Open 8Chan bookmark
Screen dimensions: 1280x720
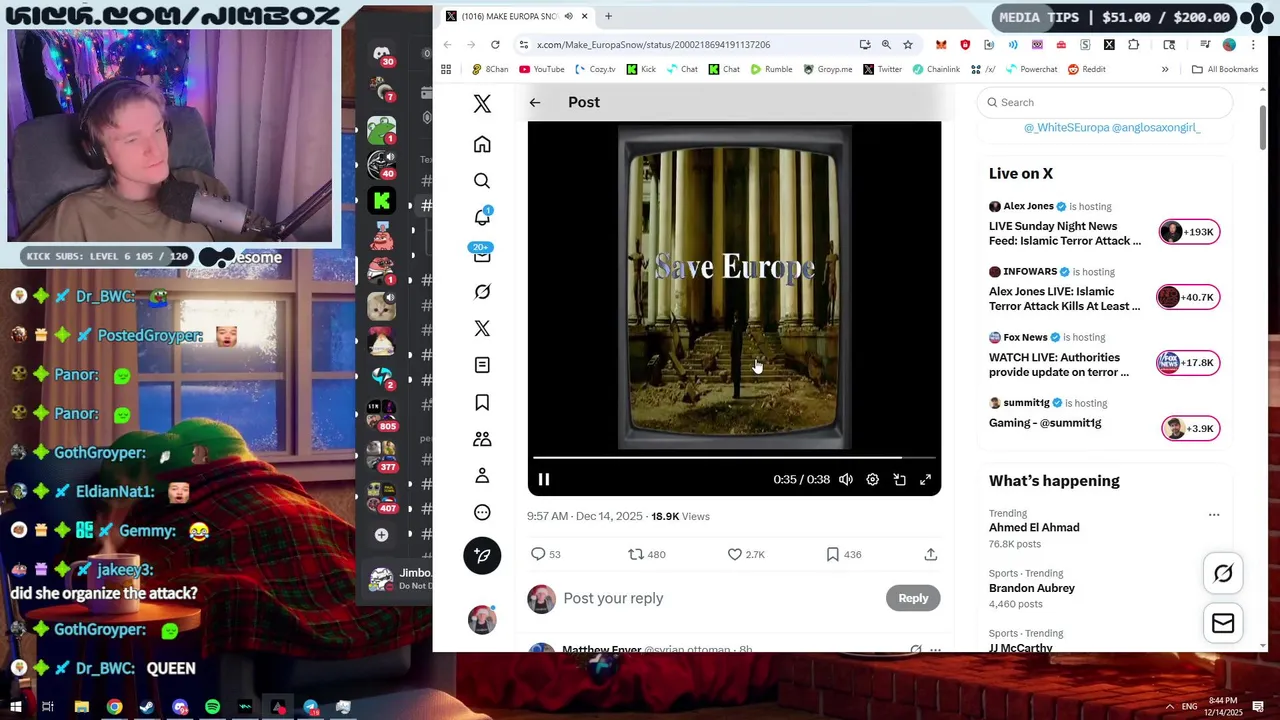coord(490,69)
